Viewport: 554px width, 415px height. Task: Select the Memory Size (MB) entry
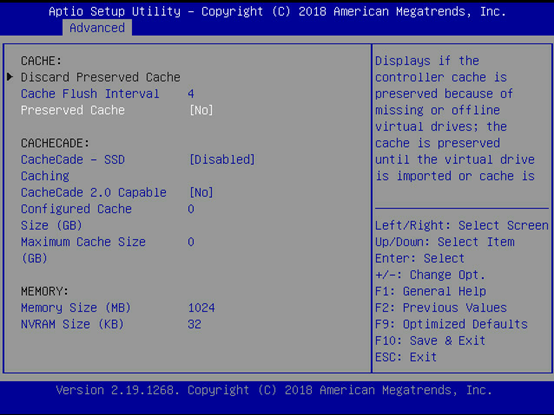point(76,308)
